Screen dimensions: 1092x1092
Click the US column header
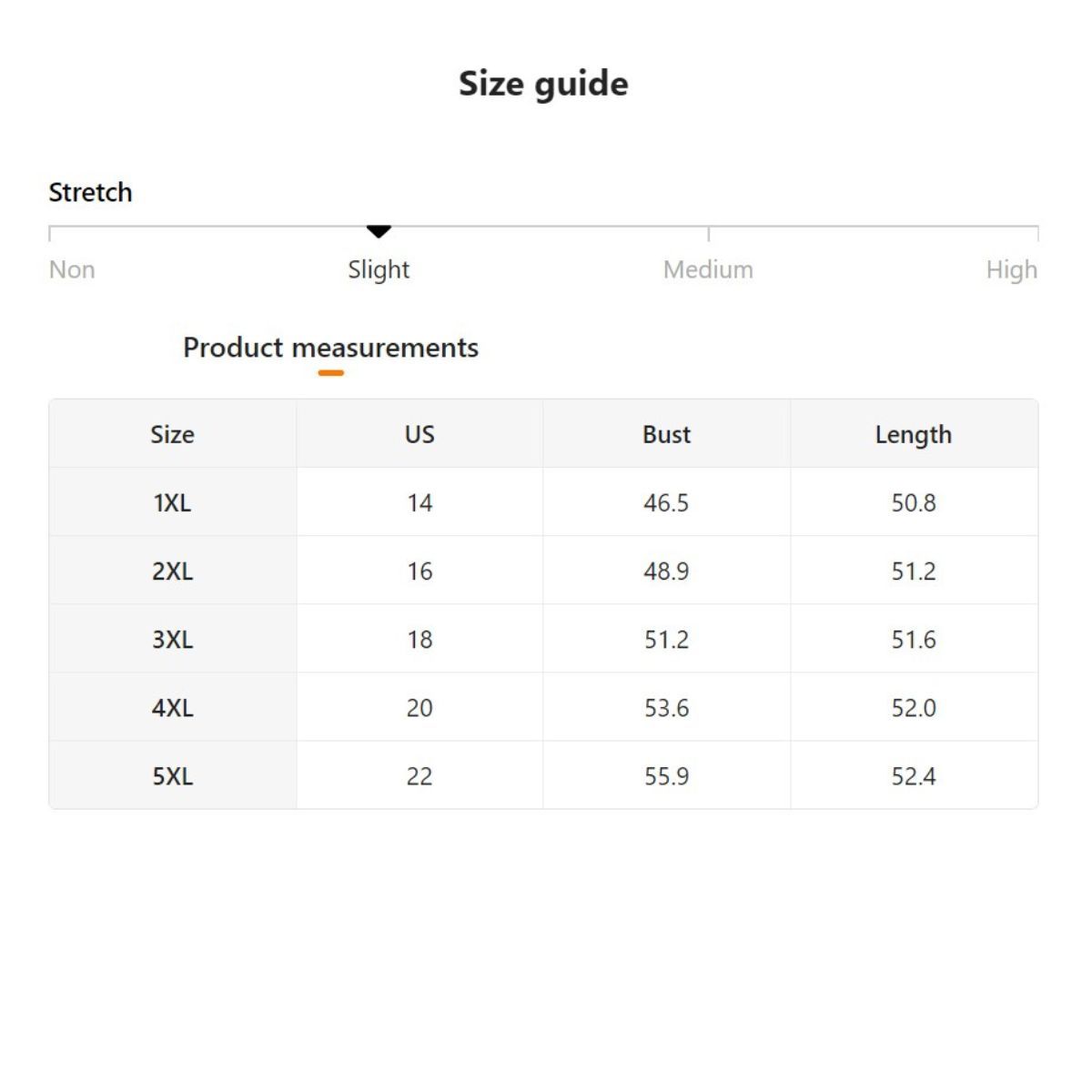(x=420, y=434)
